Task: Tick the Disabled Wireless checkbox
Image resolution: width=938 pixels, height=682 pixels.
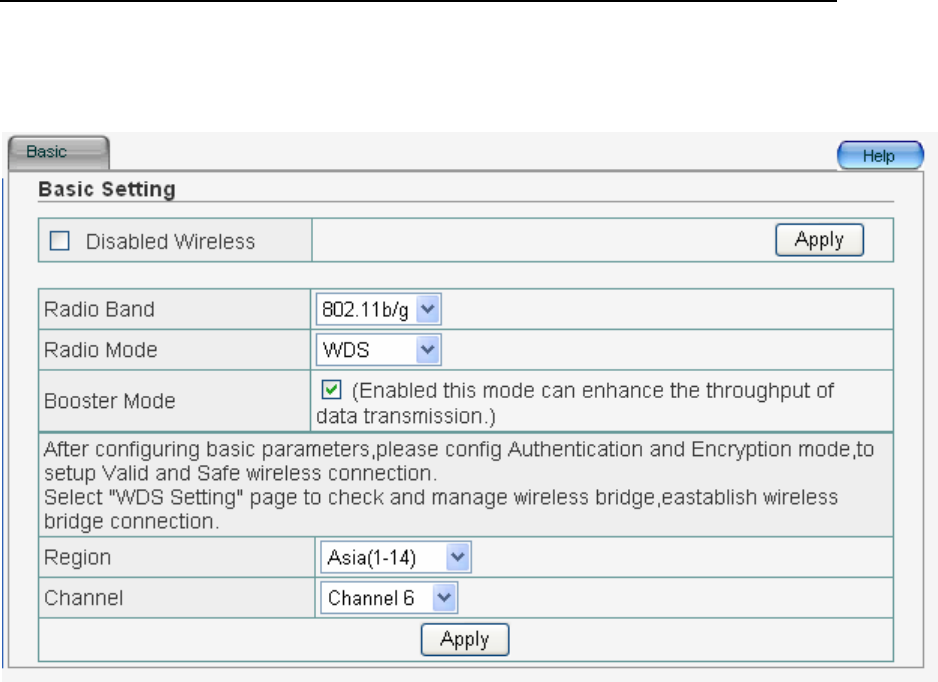Action: click(59, 242)
